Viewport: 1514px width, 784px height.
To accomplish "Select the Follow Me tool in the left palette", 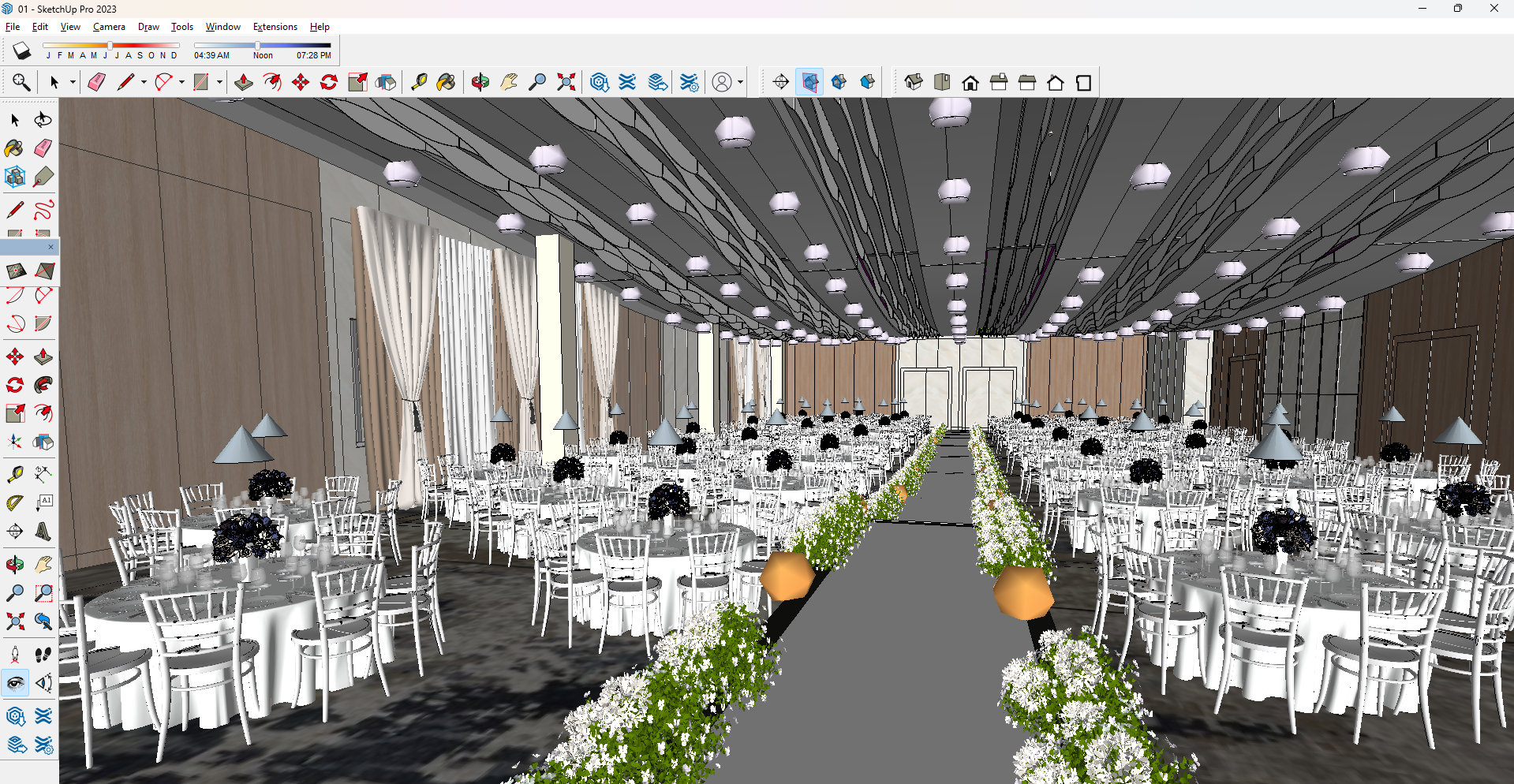I will coord(43,385).
